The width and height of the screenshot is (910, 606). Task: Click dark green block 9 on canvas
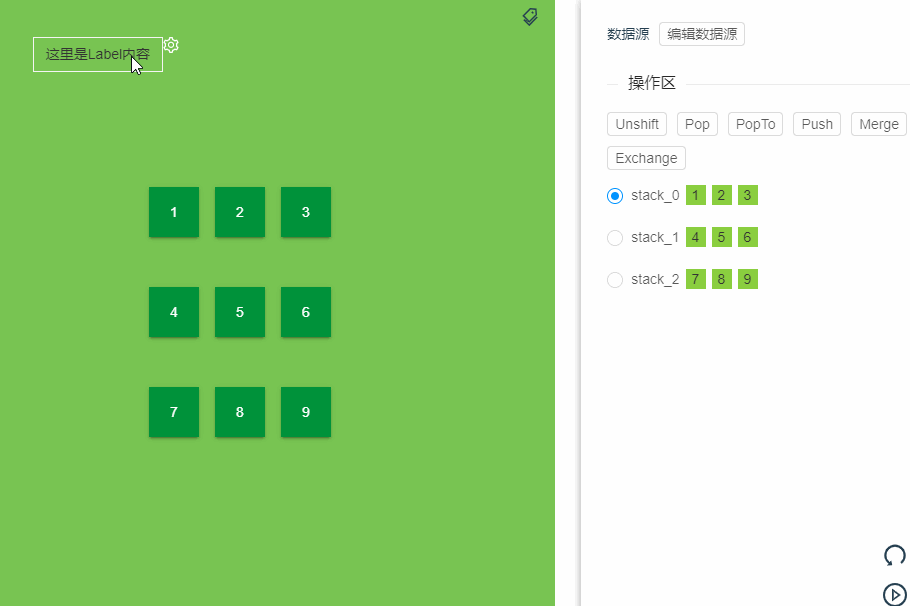[x=306, y=412]
